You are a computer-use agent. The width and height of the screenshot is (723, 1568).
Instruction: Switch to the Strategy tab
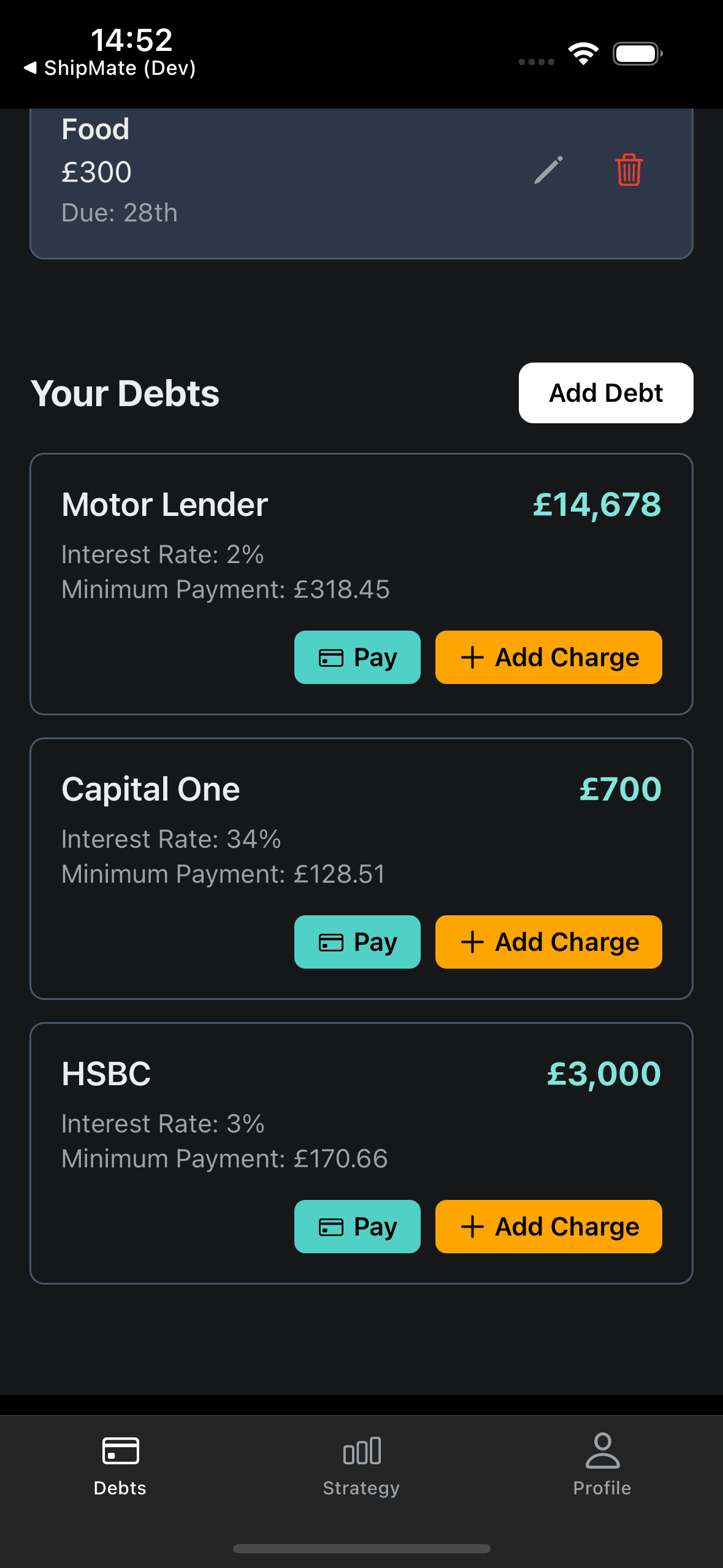[x=361, y=1464]
